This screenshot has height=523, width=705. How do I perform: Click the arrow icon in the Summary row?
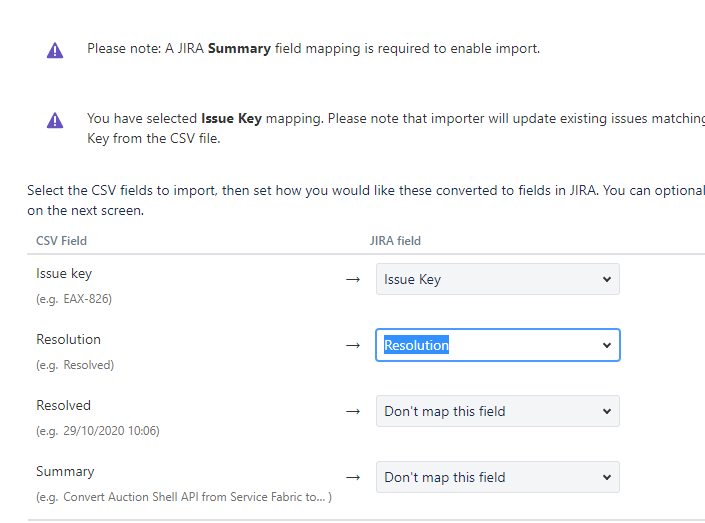click(352, 478)
